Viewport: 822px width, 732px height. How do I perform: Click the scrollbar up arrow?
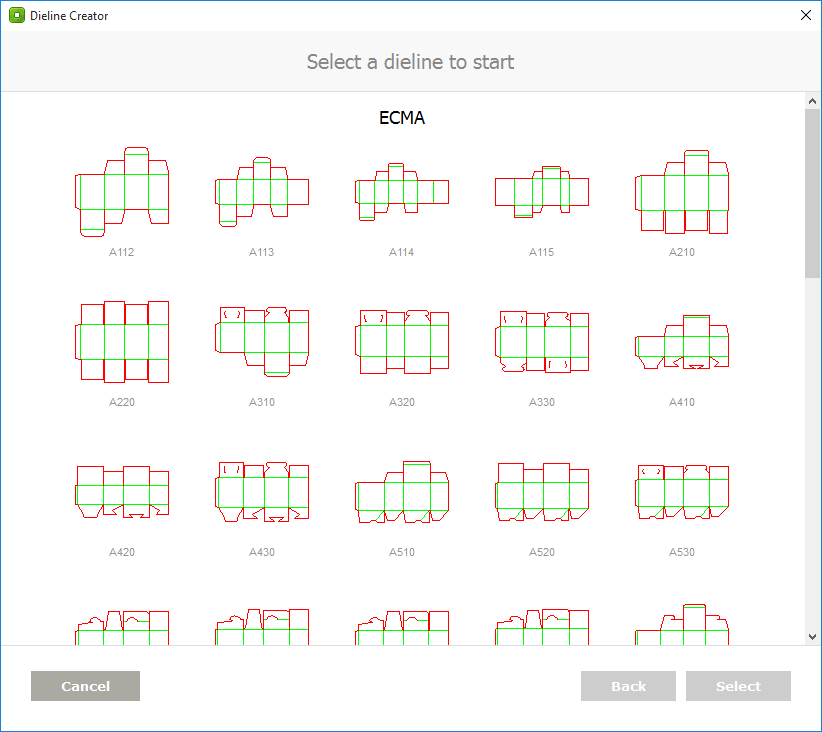(x=813, y=101)
